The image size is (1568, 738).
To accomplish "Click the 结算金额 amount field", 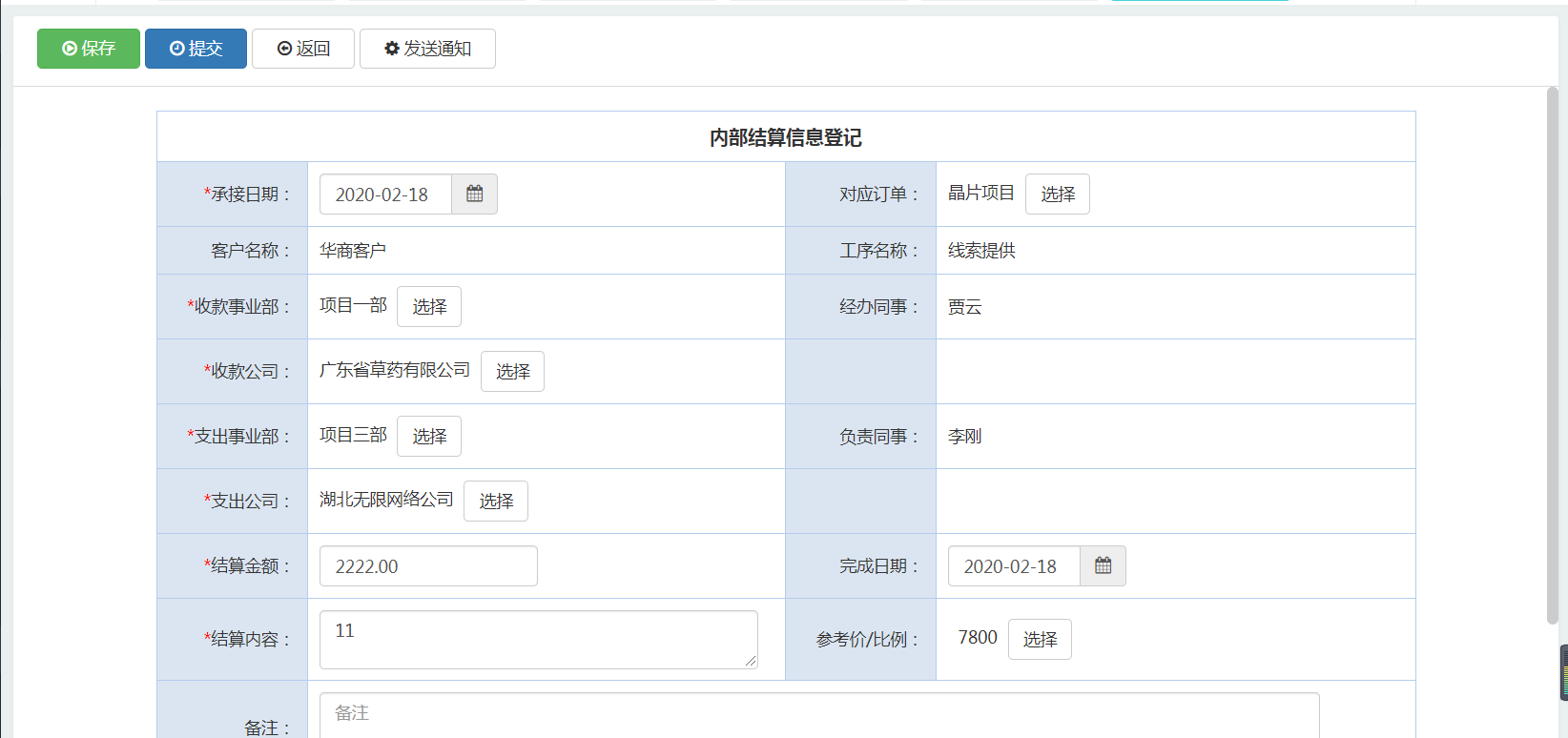I will (x=428, y=566).
